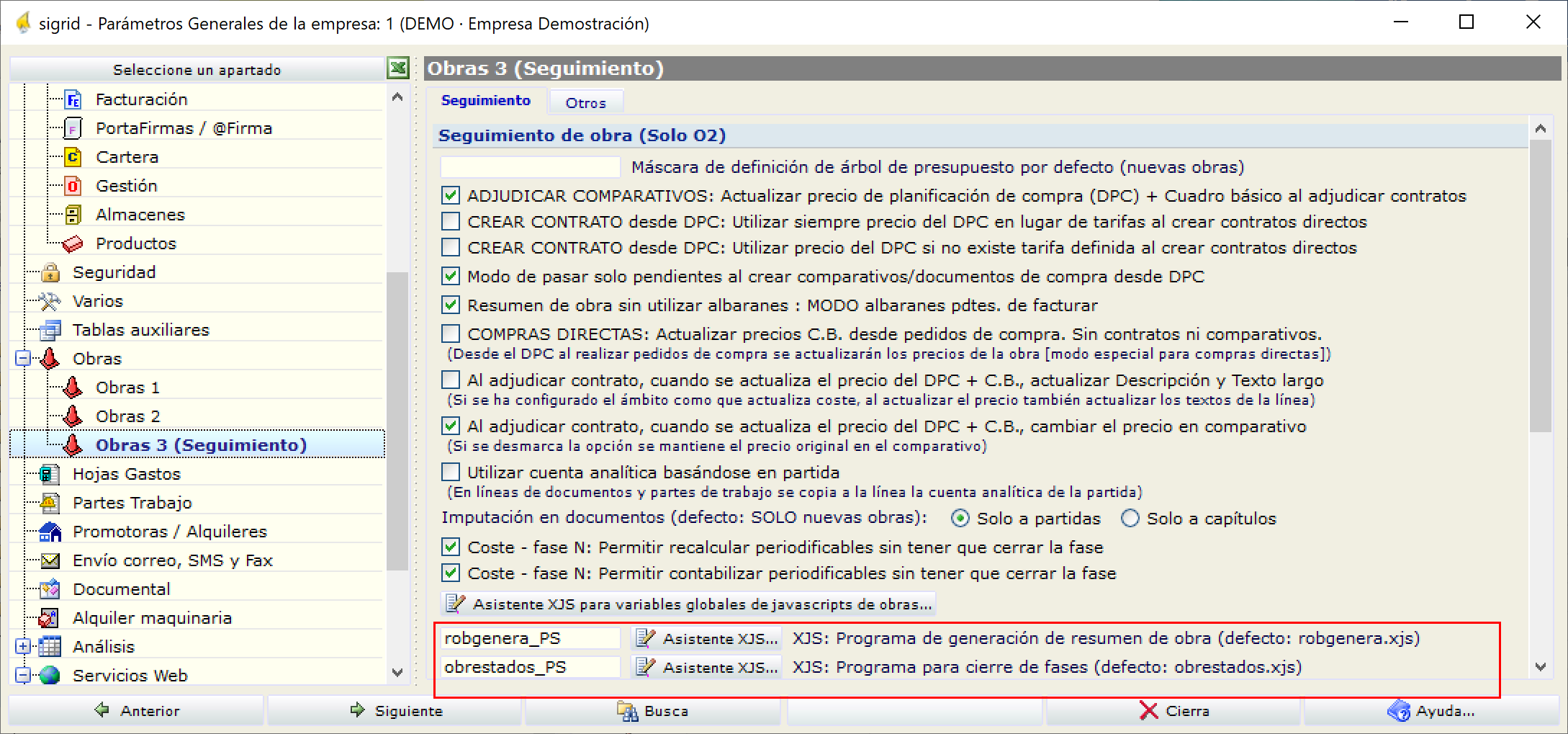
Task: Check 'Utilizar cuenta analítica basándose en partida'
Action: tap(451, 473)
